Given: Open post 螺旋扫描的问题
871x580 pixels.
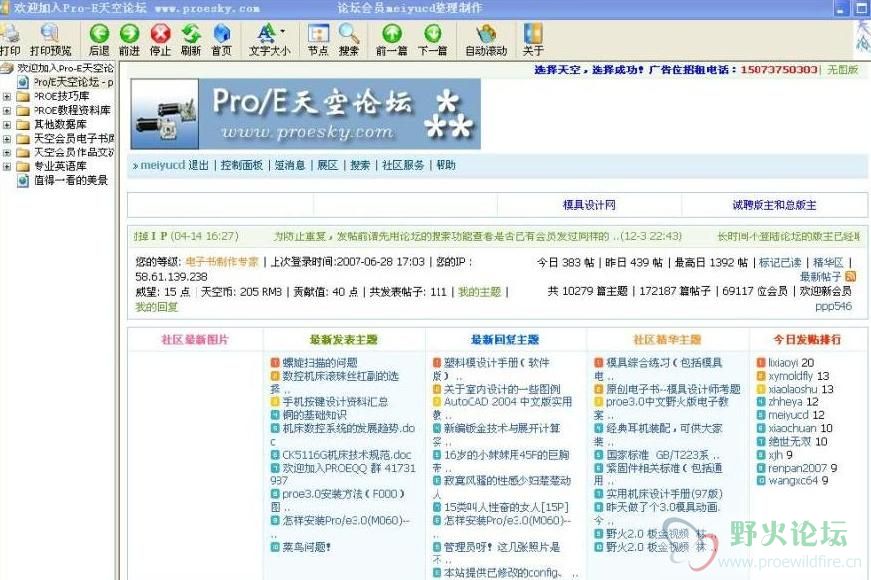Looking at the screenshot, I should pyautogui.click(x=320, y=363).
